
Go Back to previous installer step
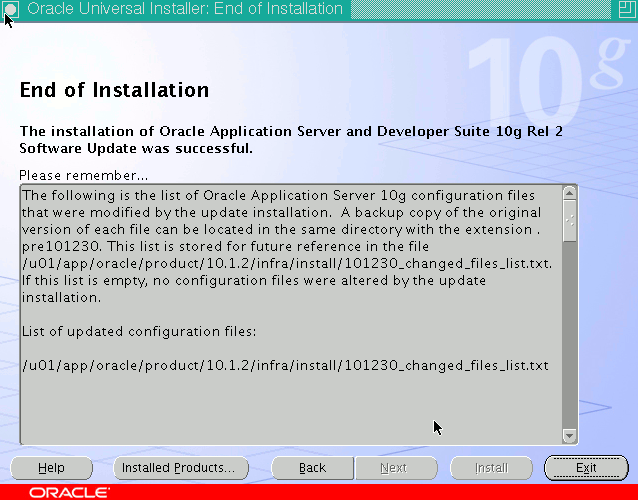312,468
